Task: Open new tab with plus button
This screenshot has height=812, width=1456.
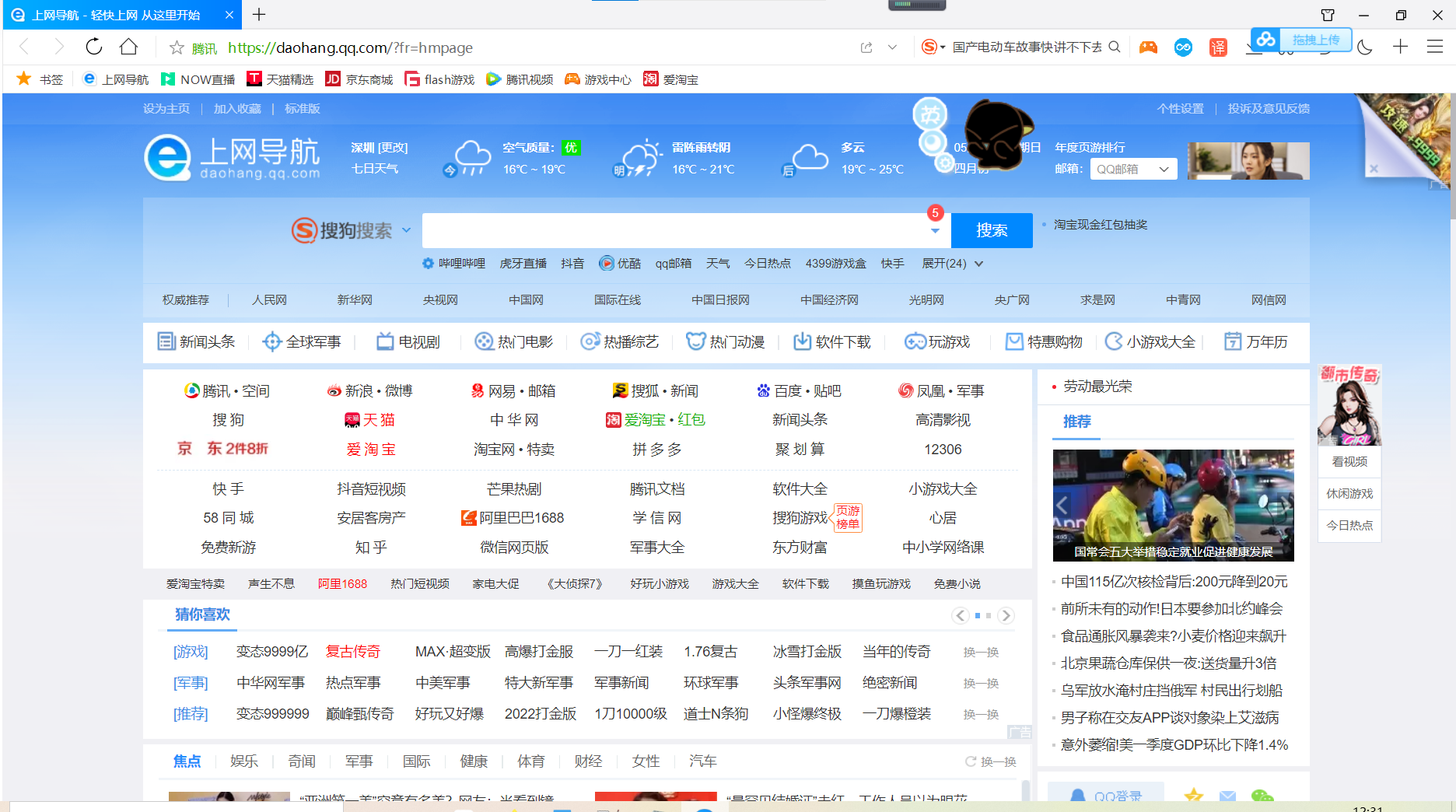Action: [x=259, y=14]
